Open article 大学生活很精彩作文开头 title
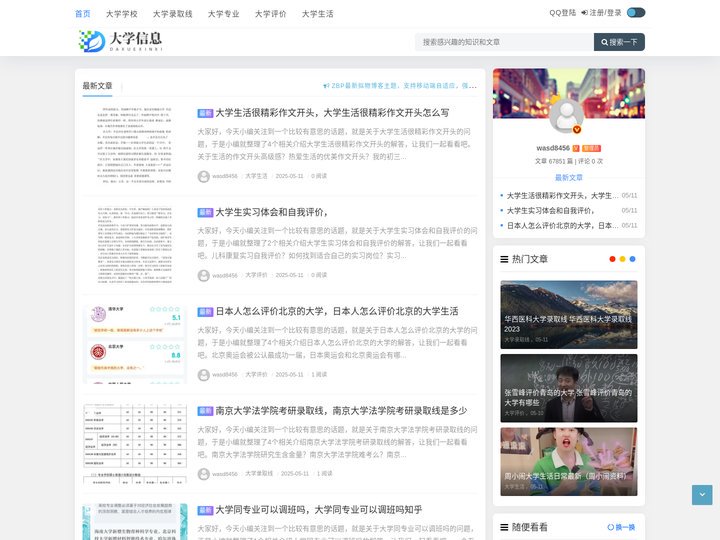Image resolution: width=720 pixels, height=540 pixels. [332, 113]
